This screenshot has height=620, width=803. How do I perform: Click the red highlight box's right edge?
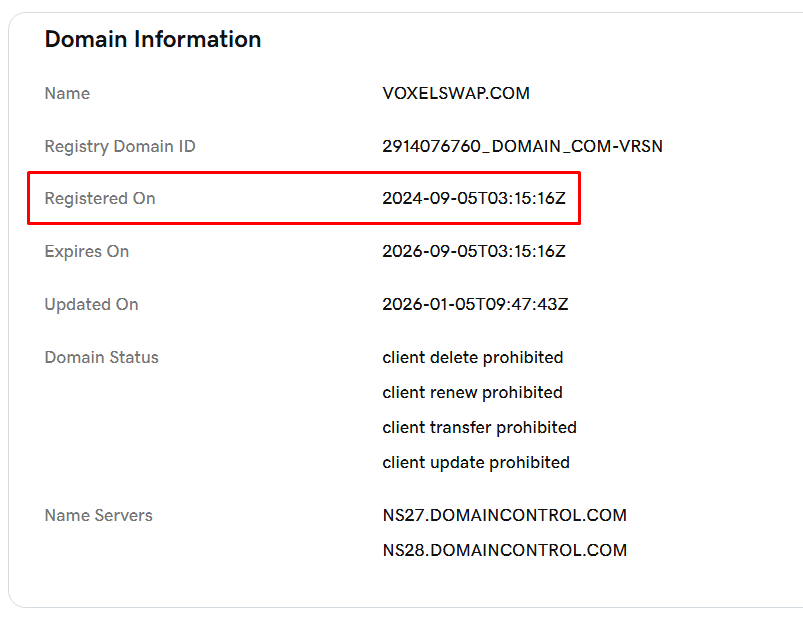[580, 199]
